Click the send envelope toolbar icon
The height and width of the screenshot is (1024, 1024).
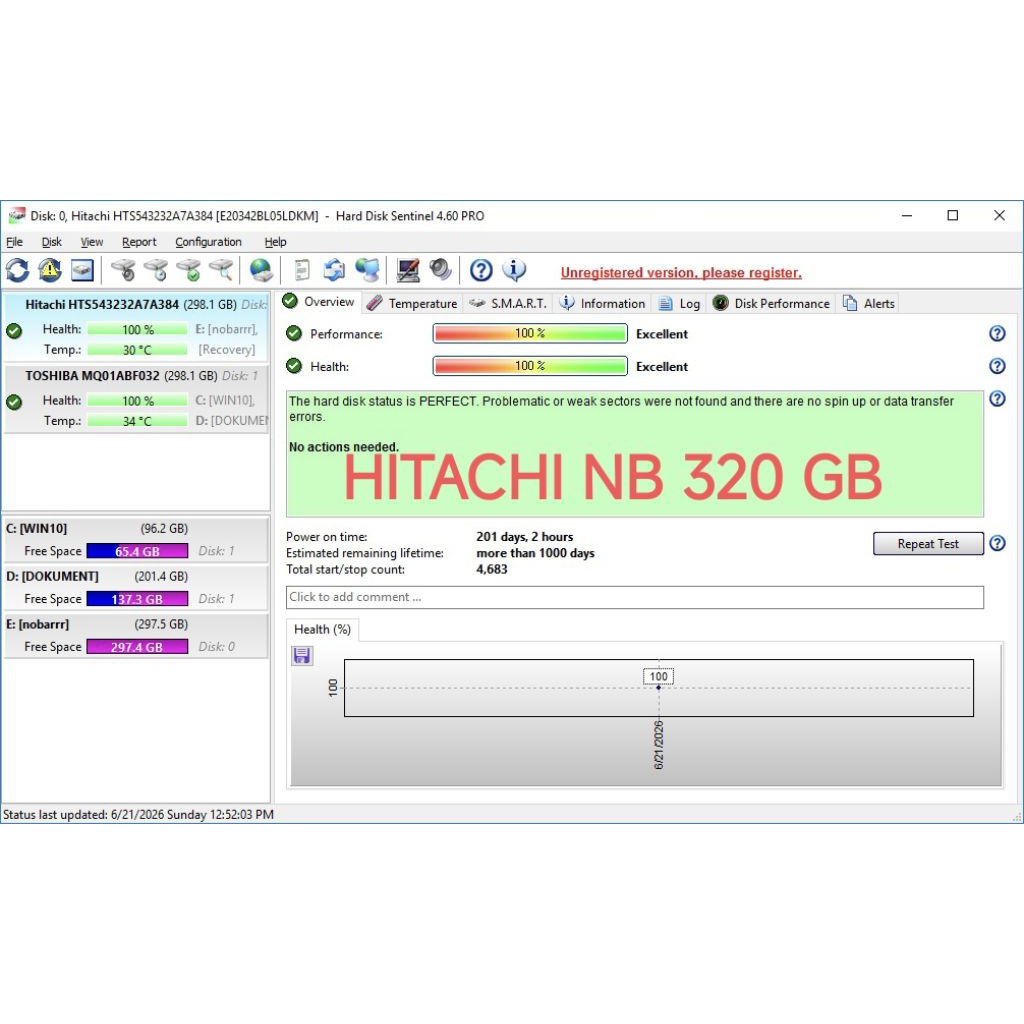[334, 270]
